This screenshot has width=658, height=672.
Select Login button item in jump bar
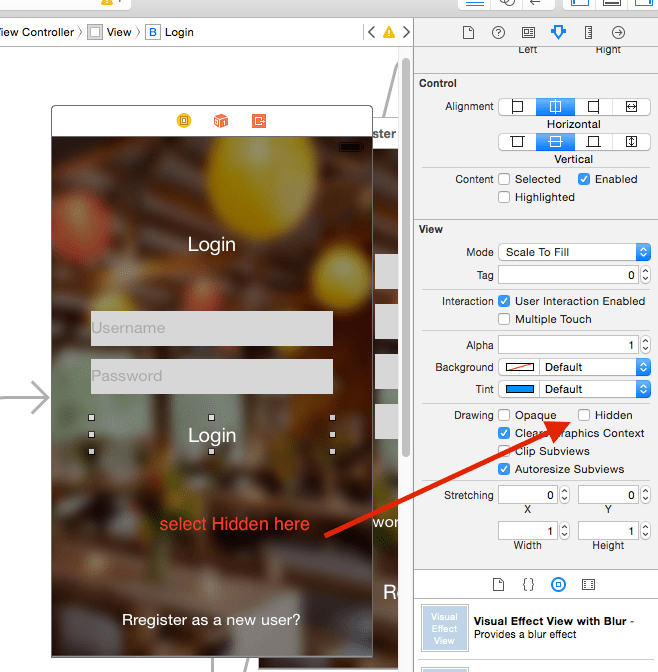[x=170, y=32]
